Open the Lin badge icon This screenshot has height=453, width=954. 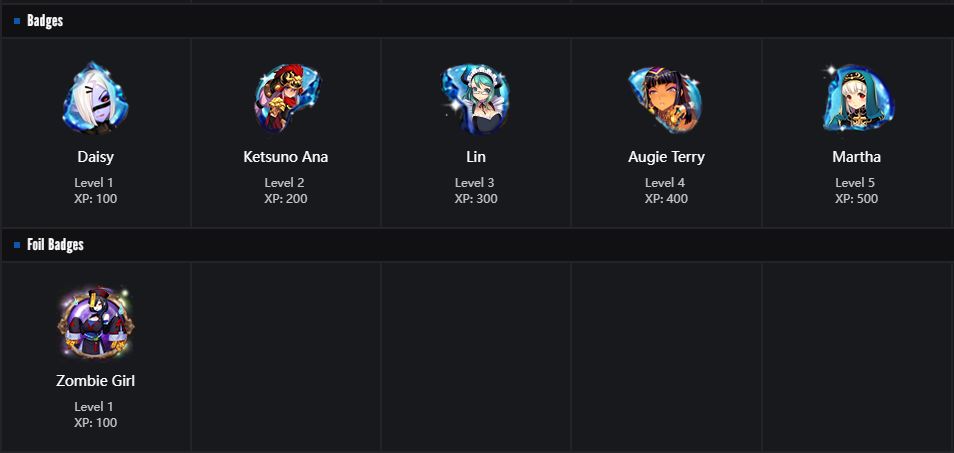tap(475, 98)
